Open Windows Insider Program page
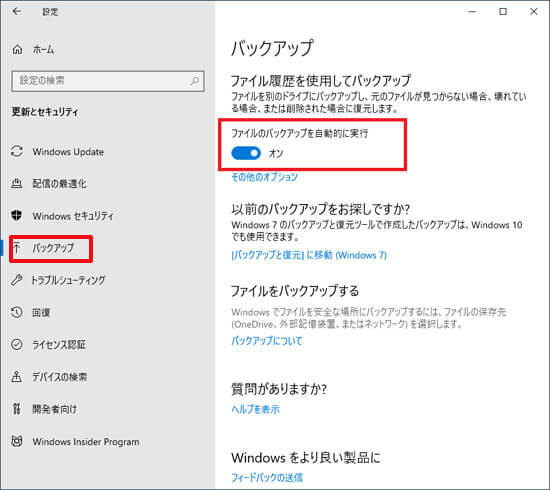Image resolution: width=550 pixels, height=490 pixels. pos(86,442)
